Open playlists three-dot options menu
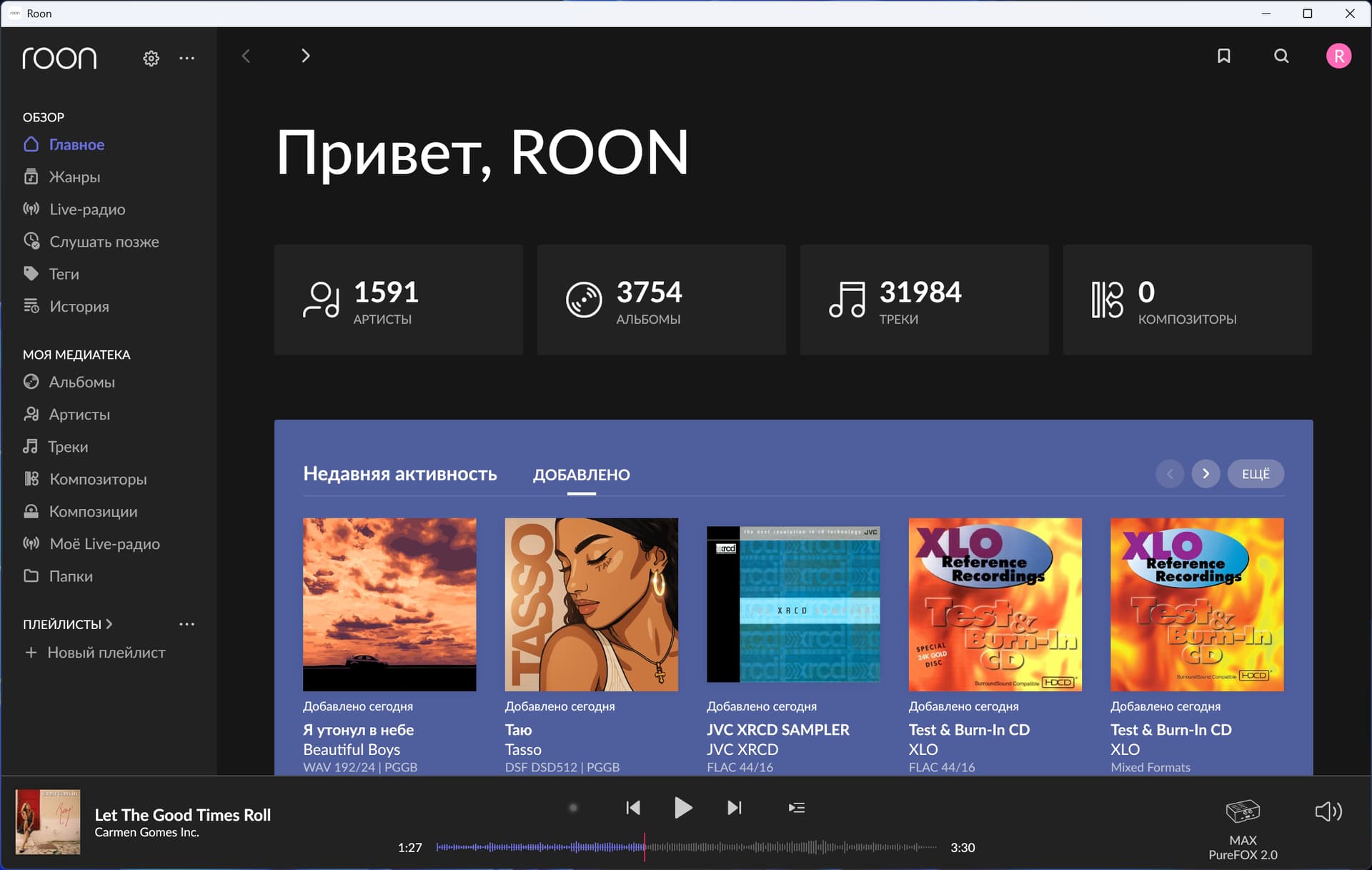 187,624
